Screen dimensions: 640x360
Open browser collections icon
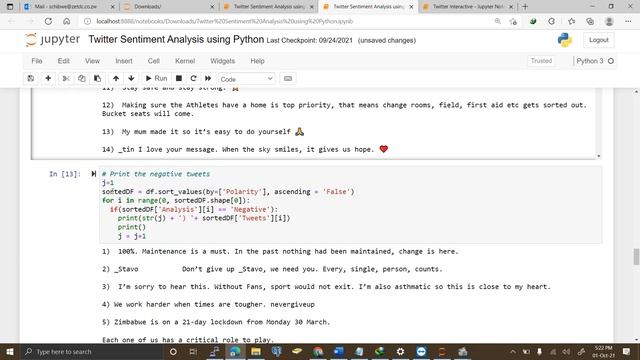[590, 21]
